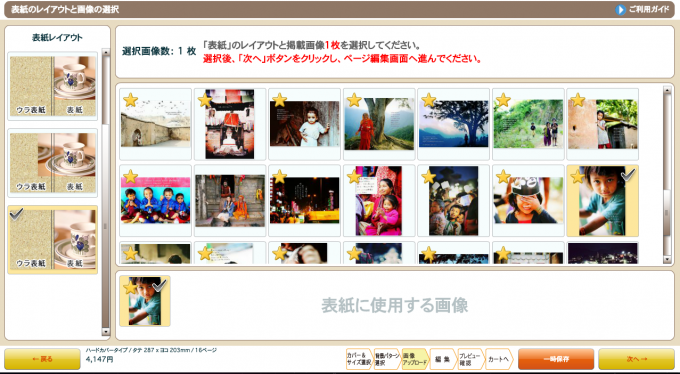The image size is (680, 374).
Task: Click the star on the green hillside photo
Action: point(503,100)
